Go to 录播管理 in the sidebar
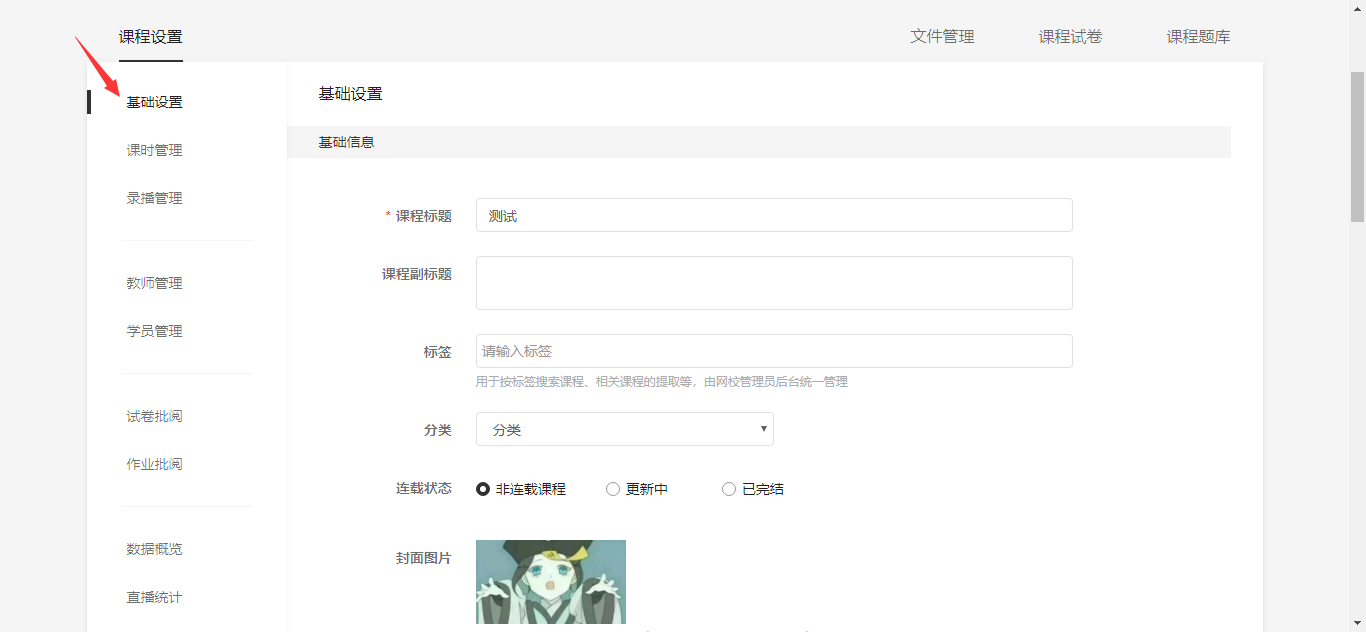 155,198
